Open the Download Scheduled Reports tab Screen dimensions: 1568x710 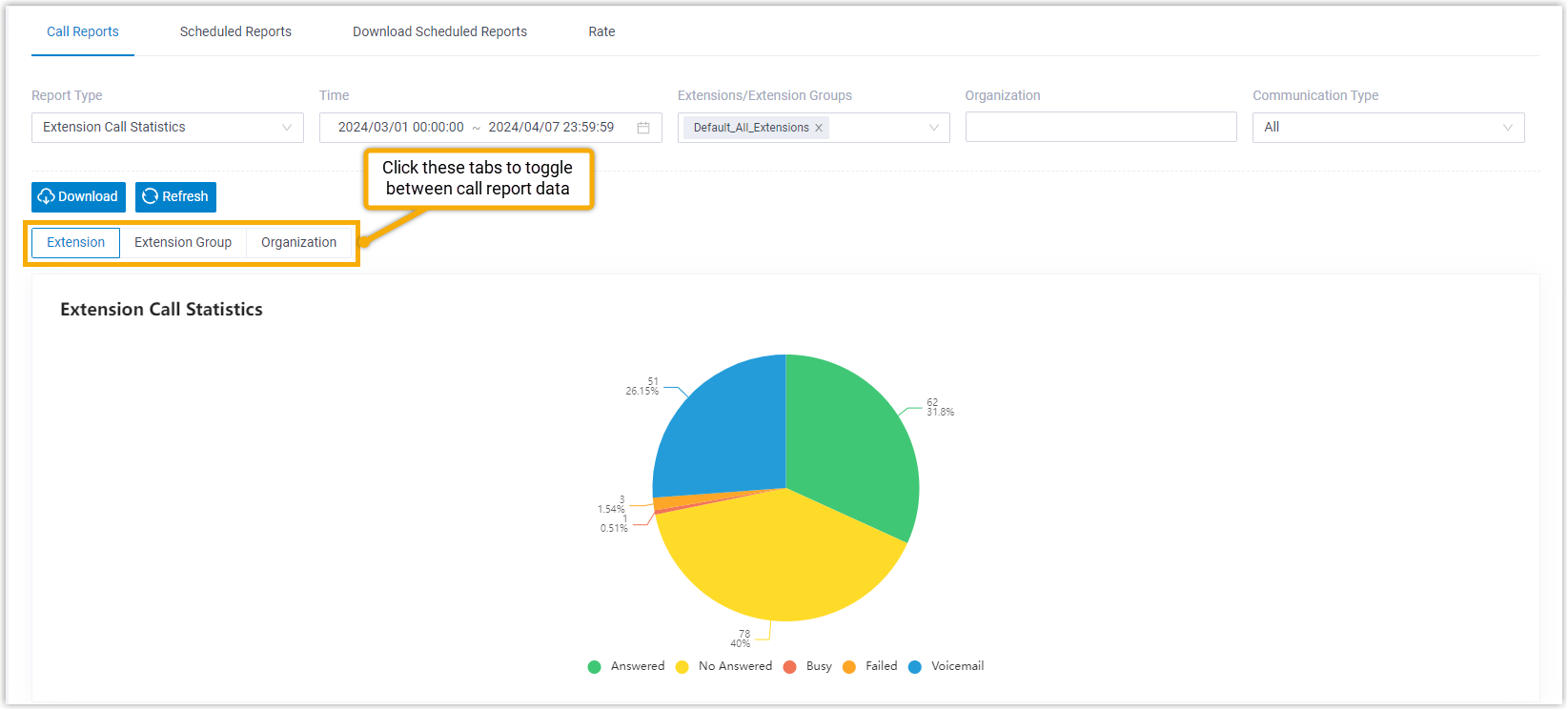click(439, 31)
